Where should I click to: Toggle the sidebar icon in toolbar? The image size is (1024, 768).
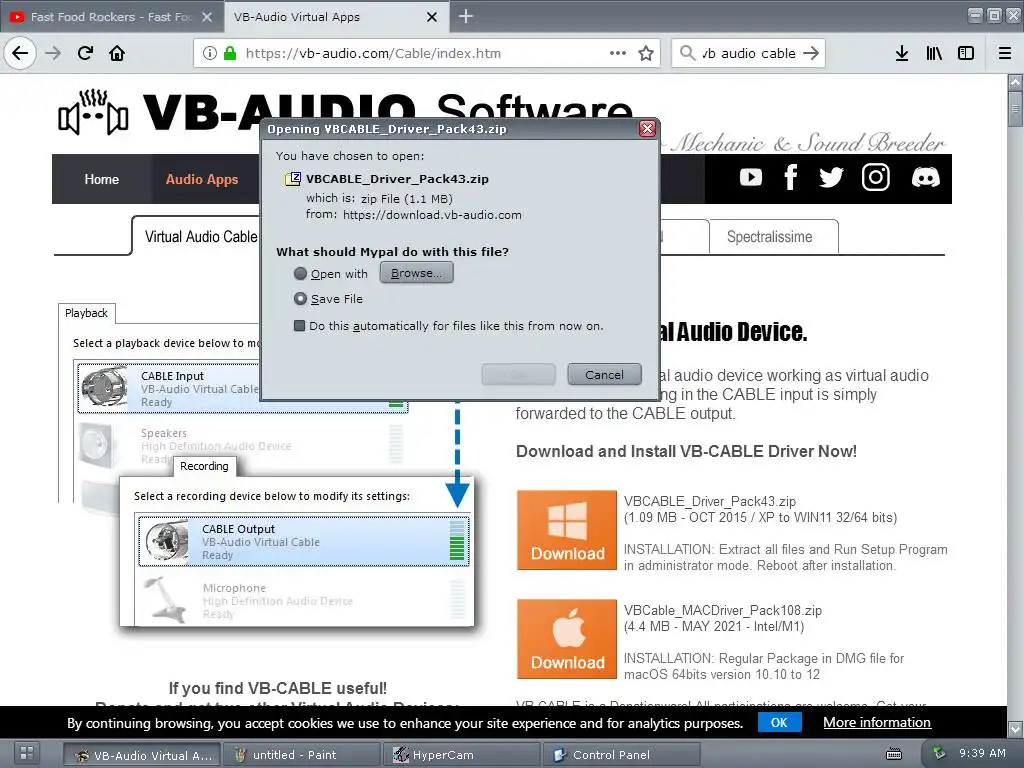966,53
